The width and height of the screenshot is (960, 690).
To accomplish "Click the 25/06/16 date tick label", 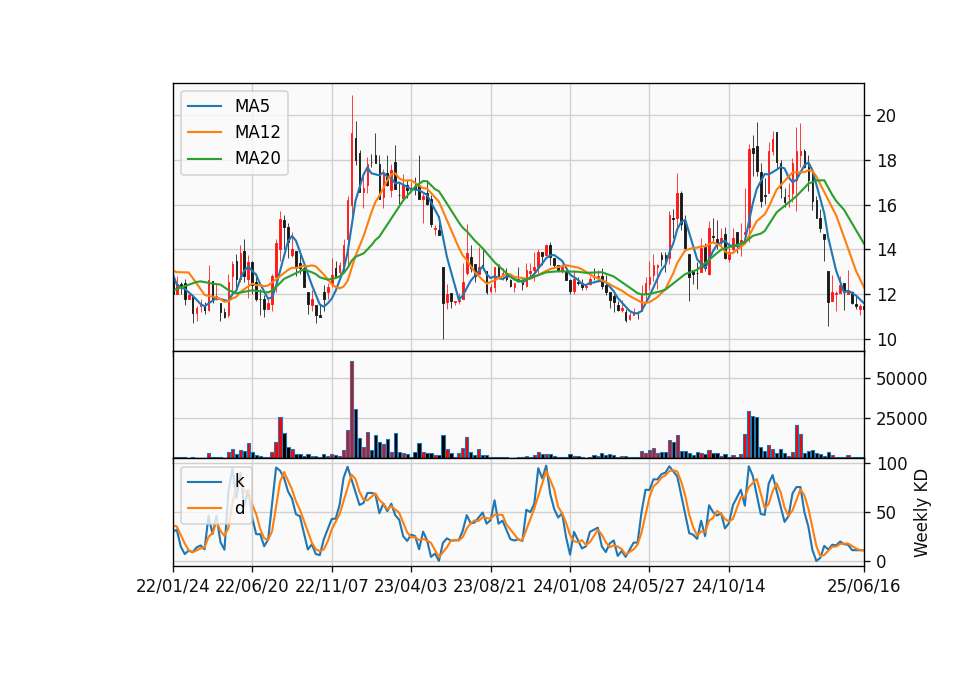I will pyautogui.click(x=864, y=586).
